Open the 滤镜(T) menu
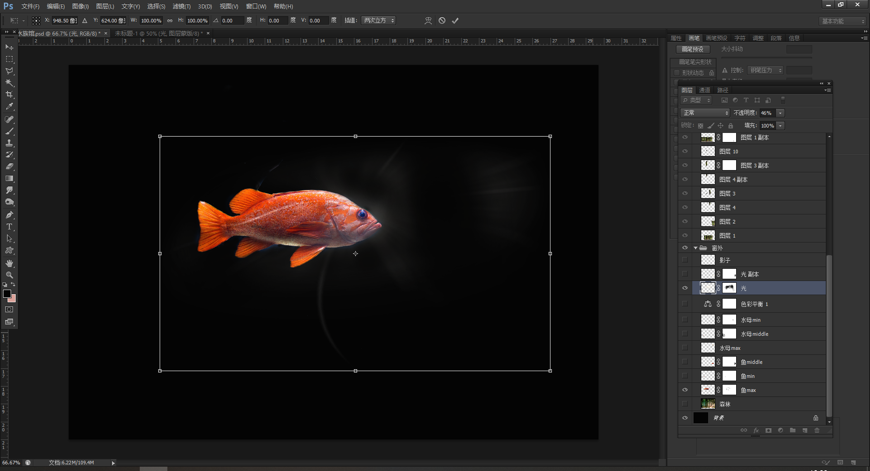 pos(181,6)
